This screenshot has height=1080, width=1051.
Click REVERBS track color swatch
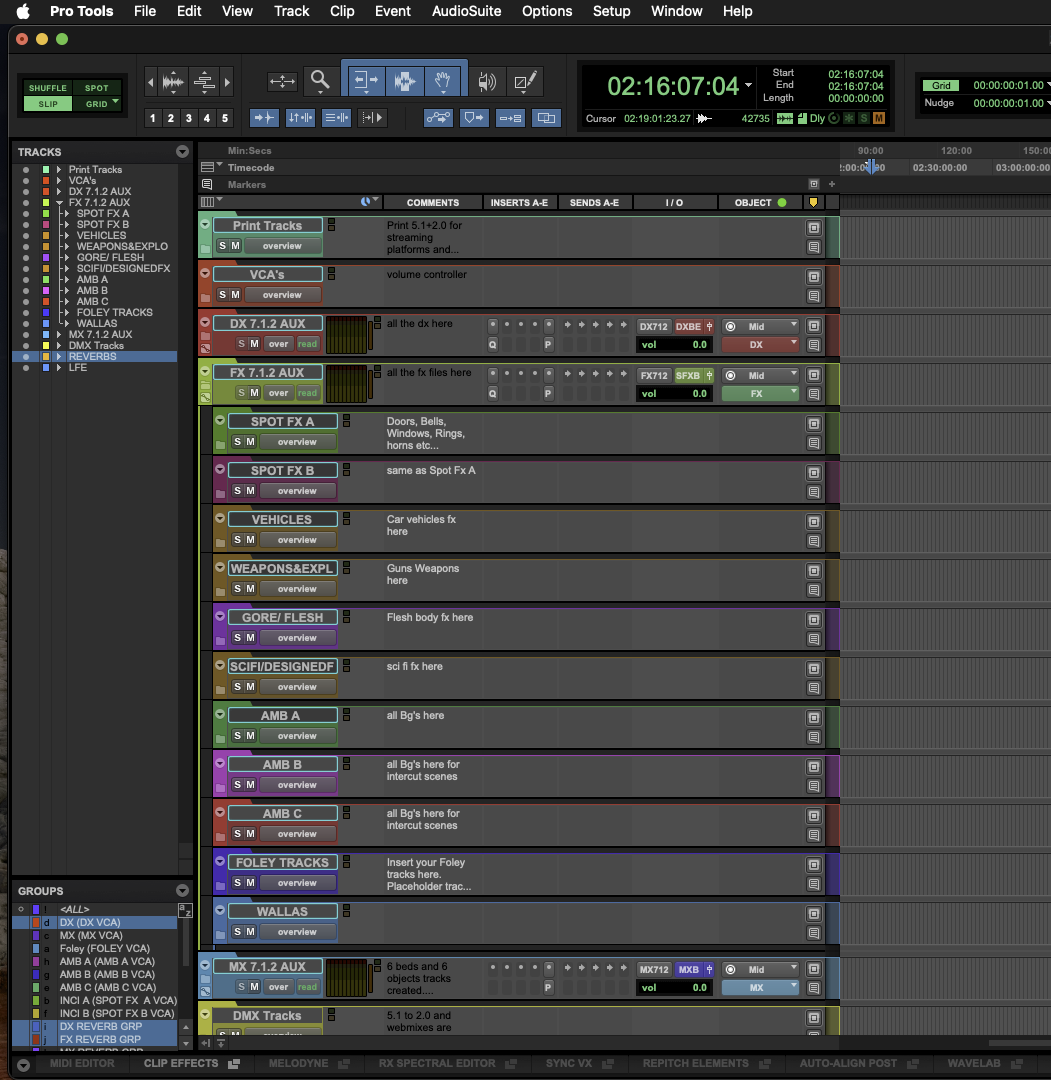46,357
